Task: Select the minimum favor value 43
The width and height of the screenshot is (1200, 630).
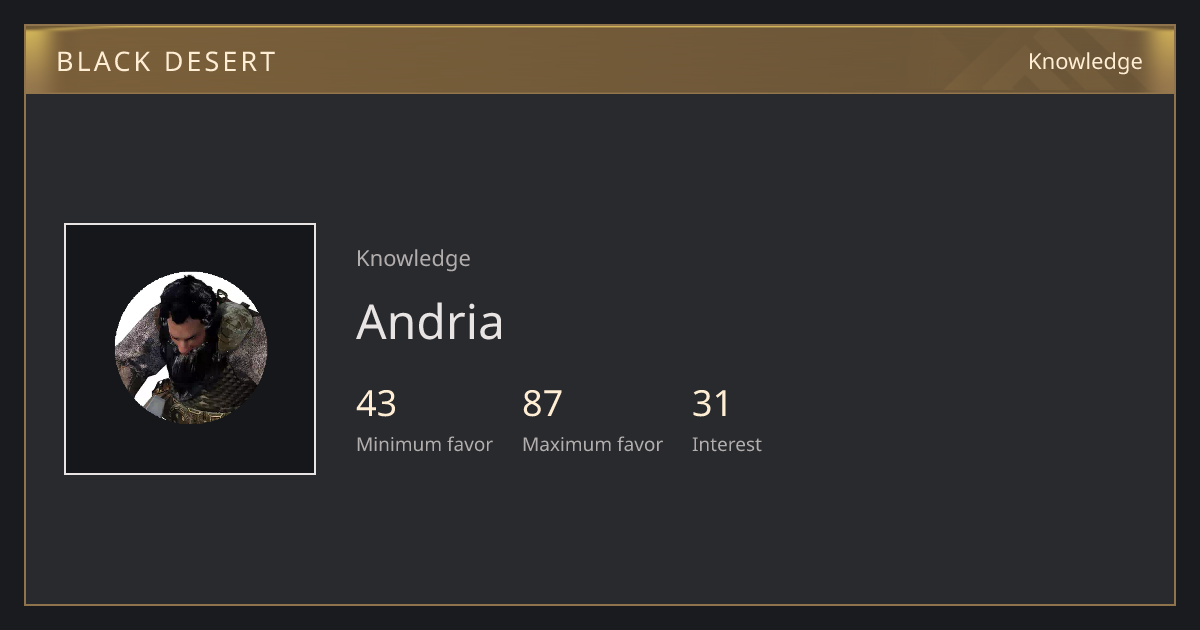Action: point(376,403)
